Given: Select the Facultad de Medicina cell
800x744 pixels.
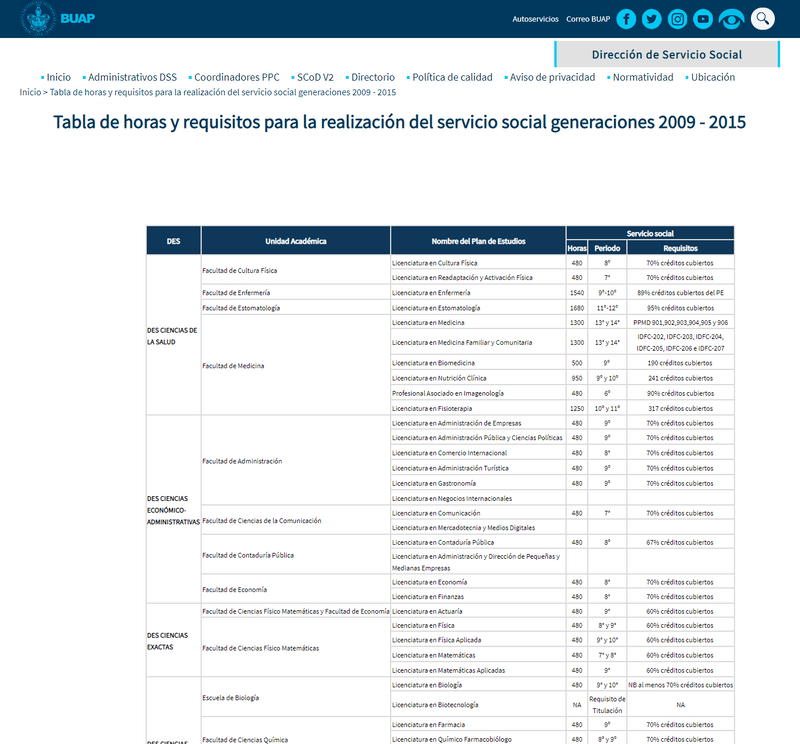Looking at the screenshot, I should pyautogui.click(x=295, y=365).
